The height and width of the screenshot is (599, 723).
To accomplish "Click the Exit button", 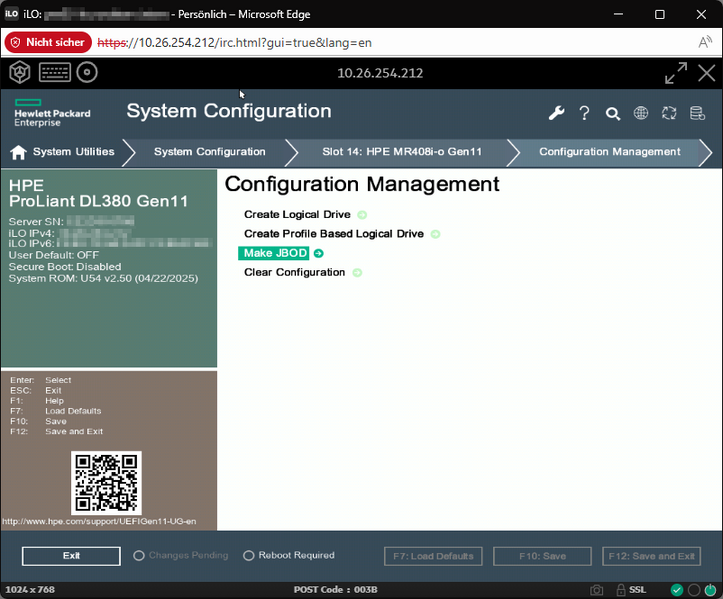I will pyautogui.click(x=71, y=556).
